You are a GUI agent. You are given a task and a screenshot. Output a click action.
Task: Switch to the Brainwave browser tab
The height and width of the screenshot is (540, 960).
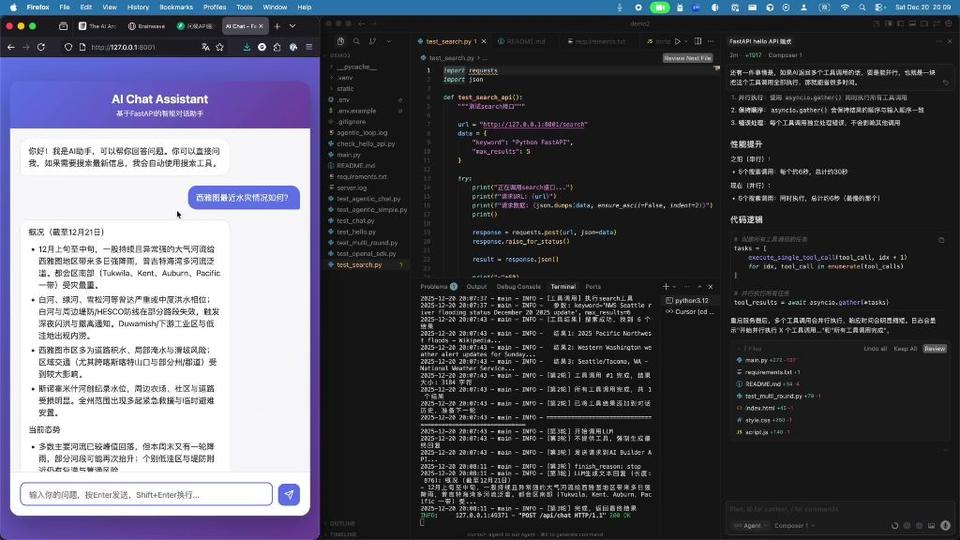tap(147, 26)
